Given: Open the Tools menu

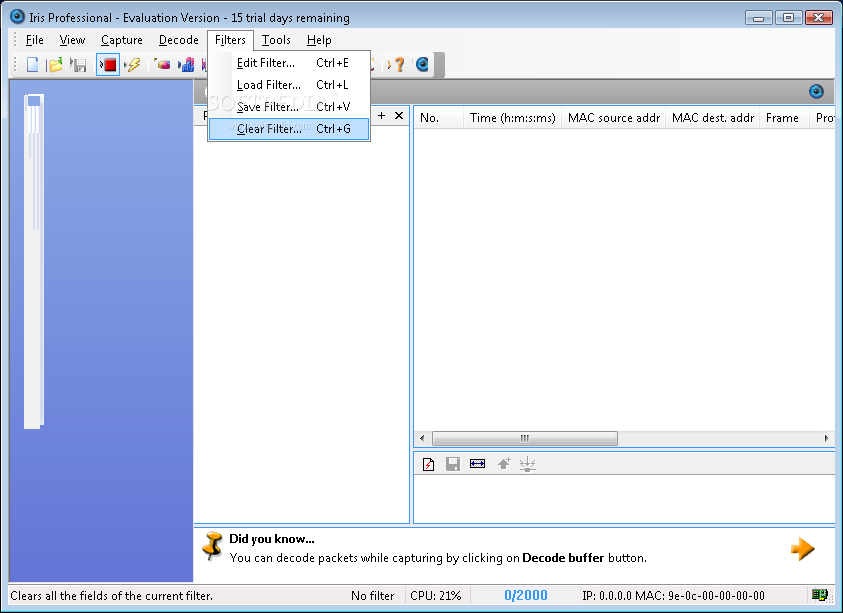Looking at the screenshot, I should pos(276,40).
